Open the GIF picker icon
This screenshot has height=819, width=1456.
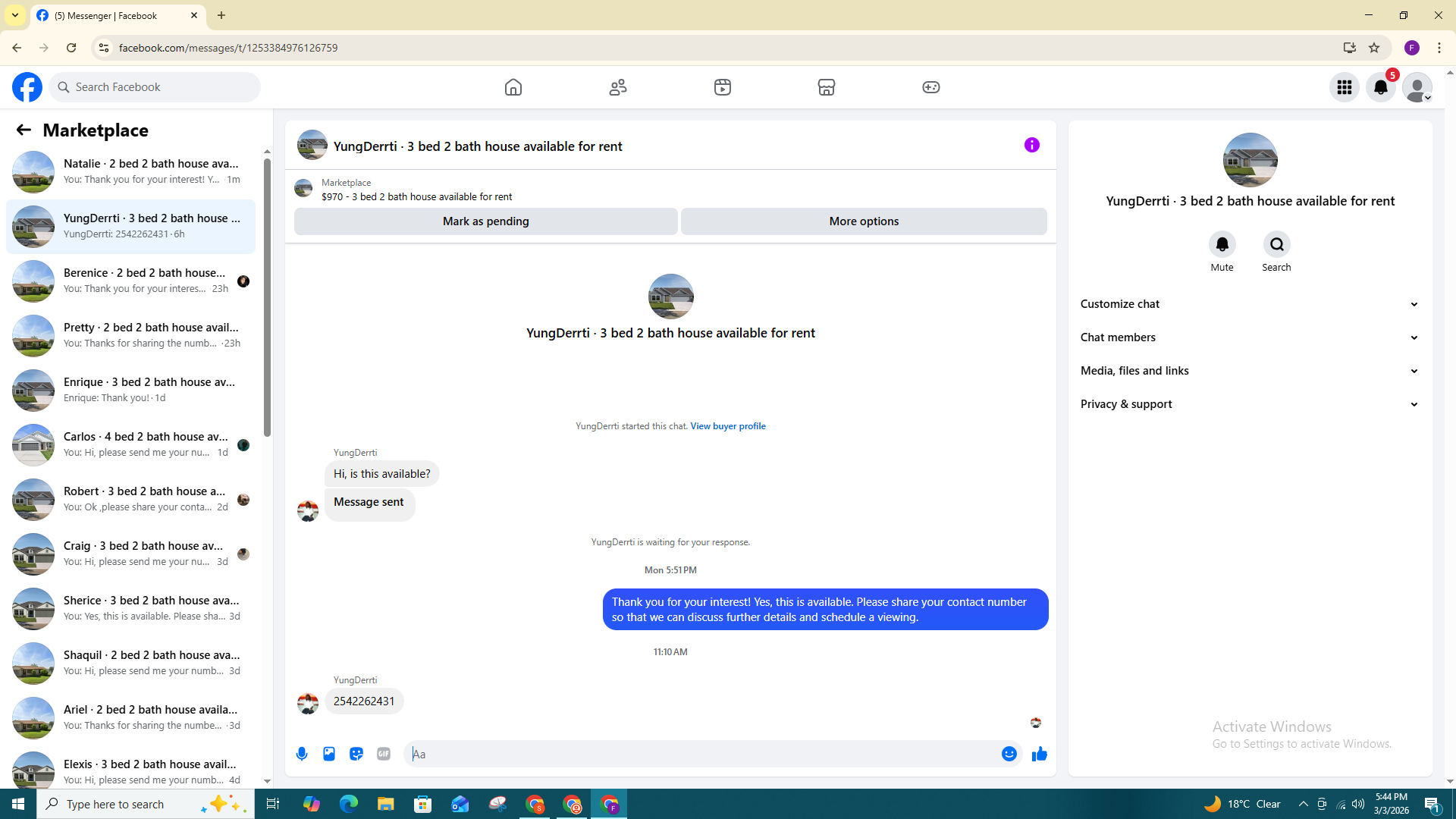(384, 754)
